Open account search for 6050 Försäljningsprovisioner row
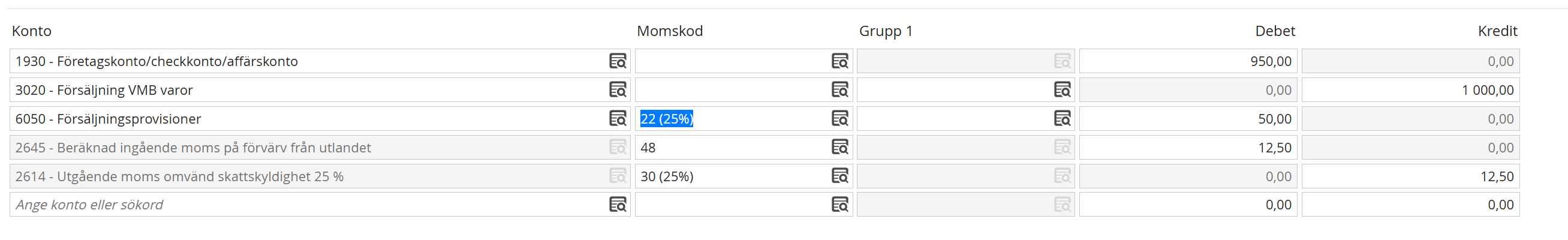The width and height of the screenshot is (1568, 240). point(617,118)
